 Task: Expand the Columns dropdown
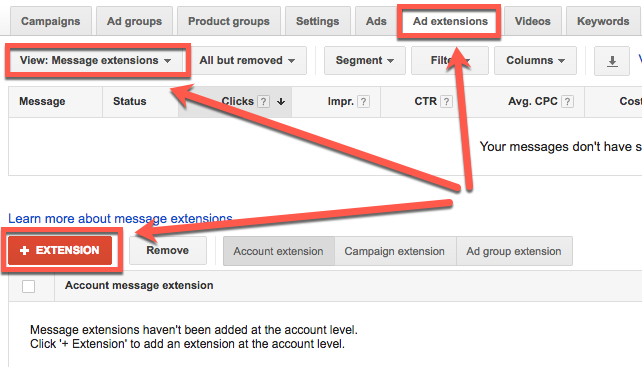535,61
